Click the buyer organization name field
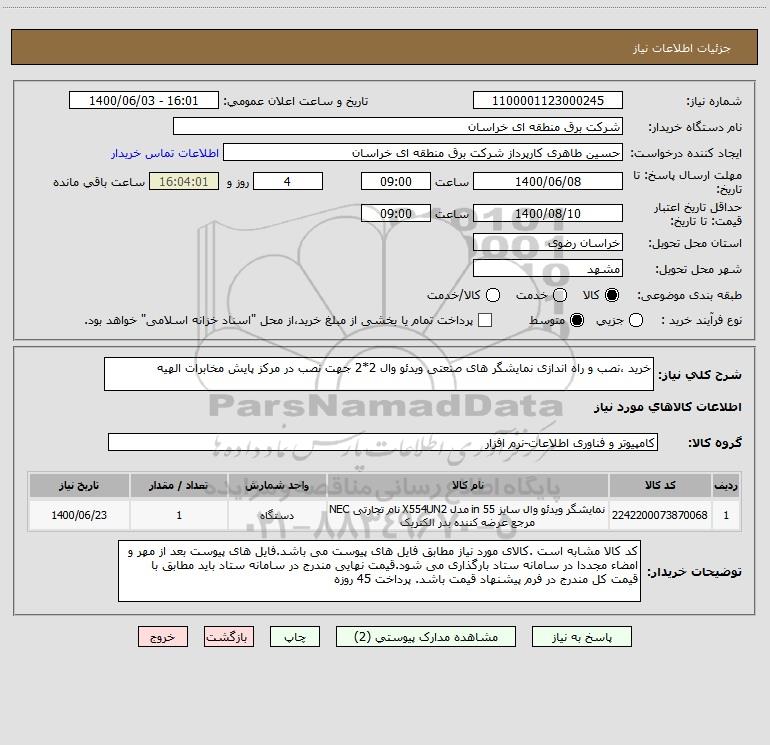 pyautogui.click(x=398, y=126)
